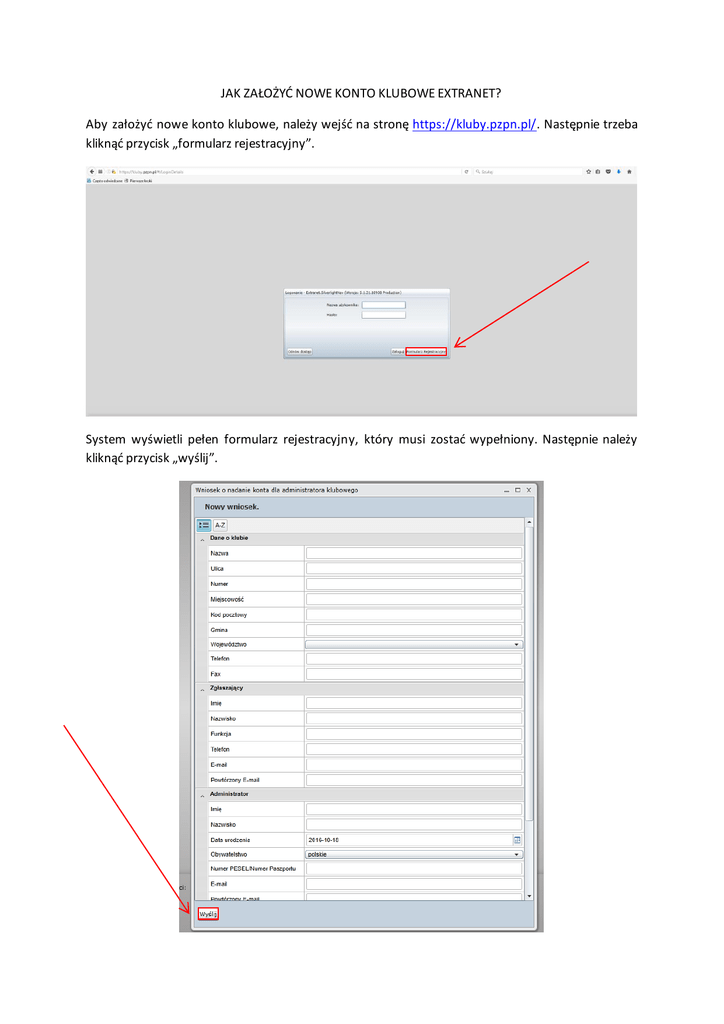Collapse the Dane o klubie section
724x1024 pixels.
coord(201,539)
